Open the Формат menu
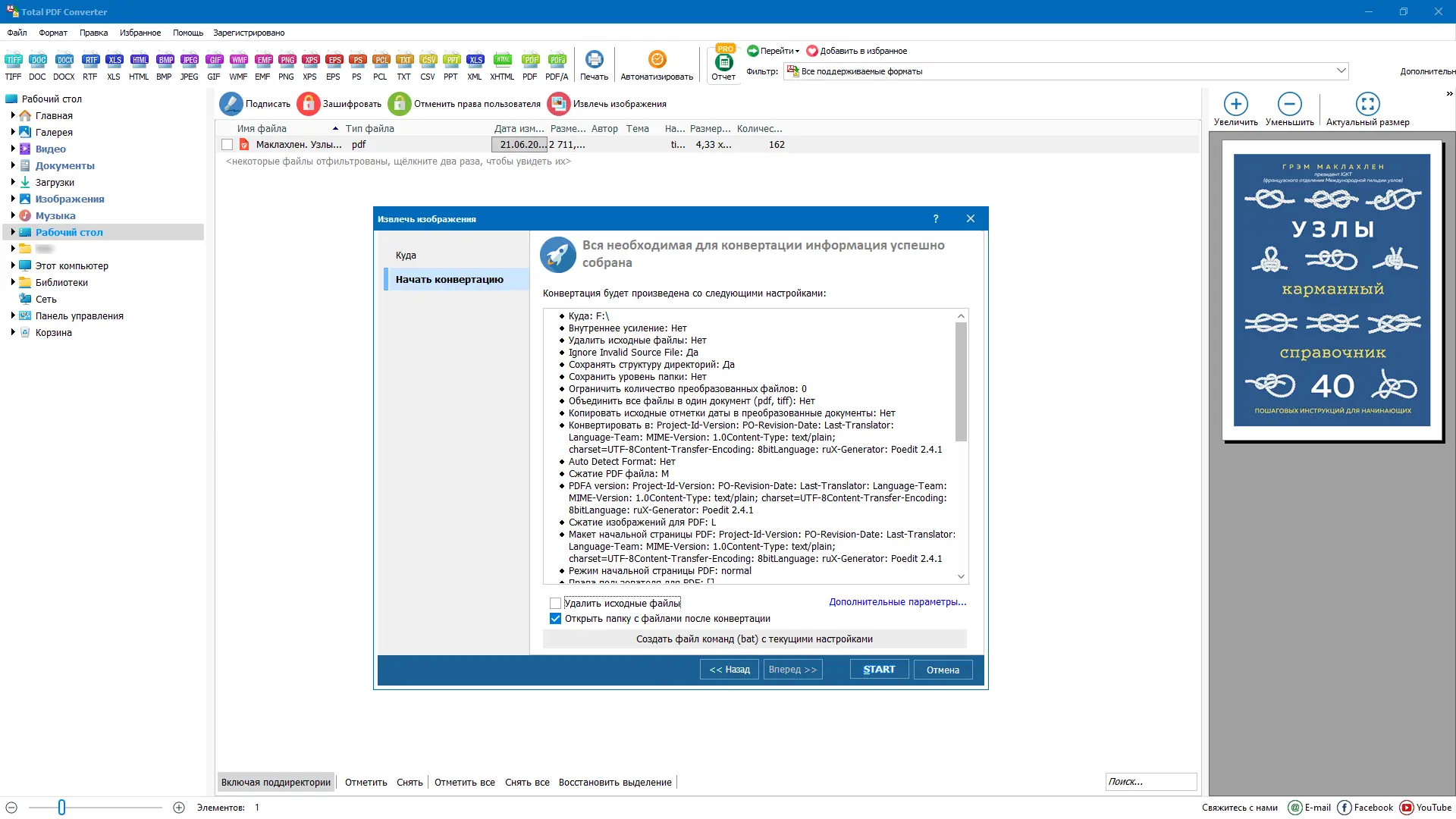 tap(52, 33)
